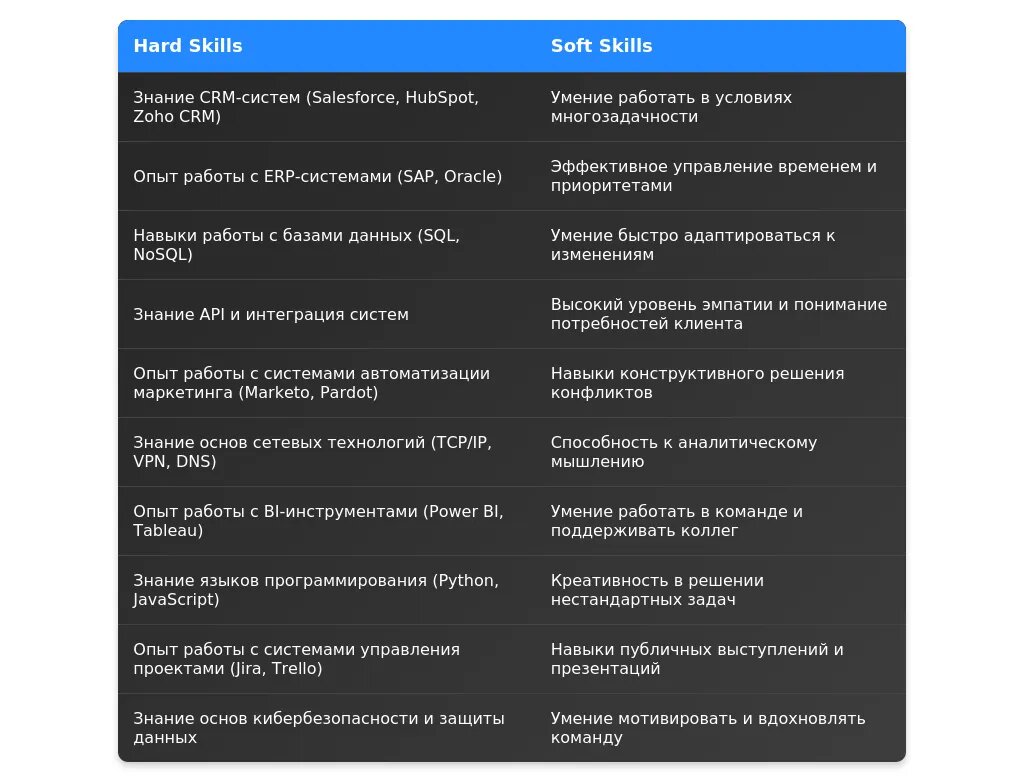
Task: Click the Высокий уровень эмпатии cell
Action: [x=718, y=314]
